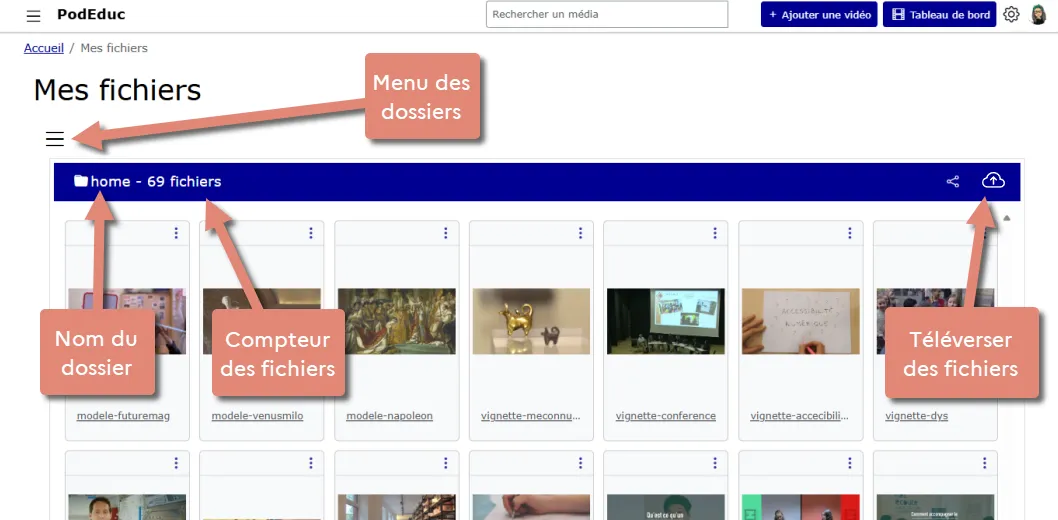Click the Ajouter une vidéo button

coord(819,14)
